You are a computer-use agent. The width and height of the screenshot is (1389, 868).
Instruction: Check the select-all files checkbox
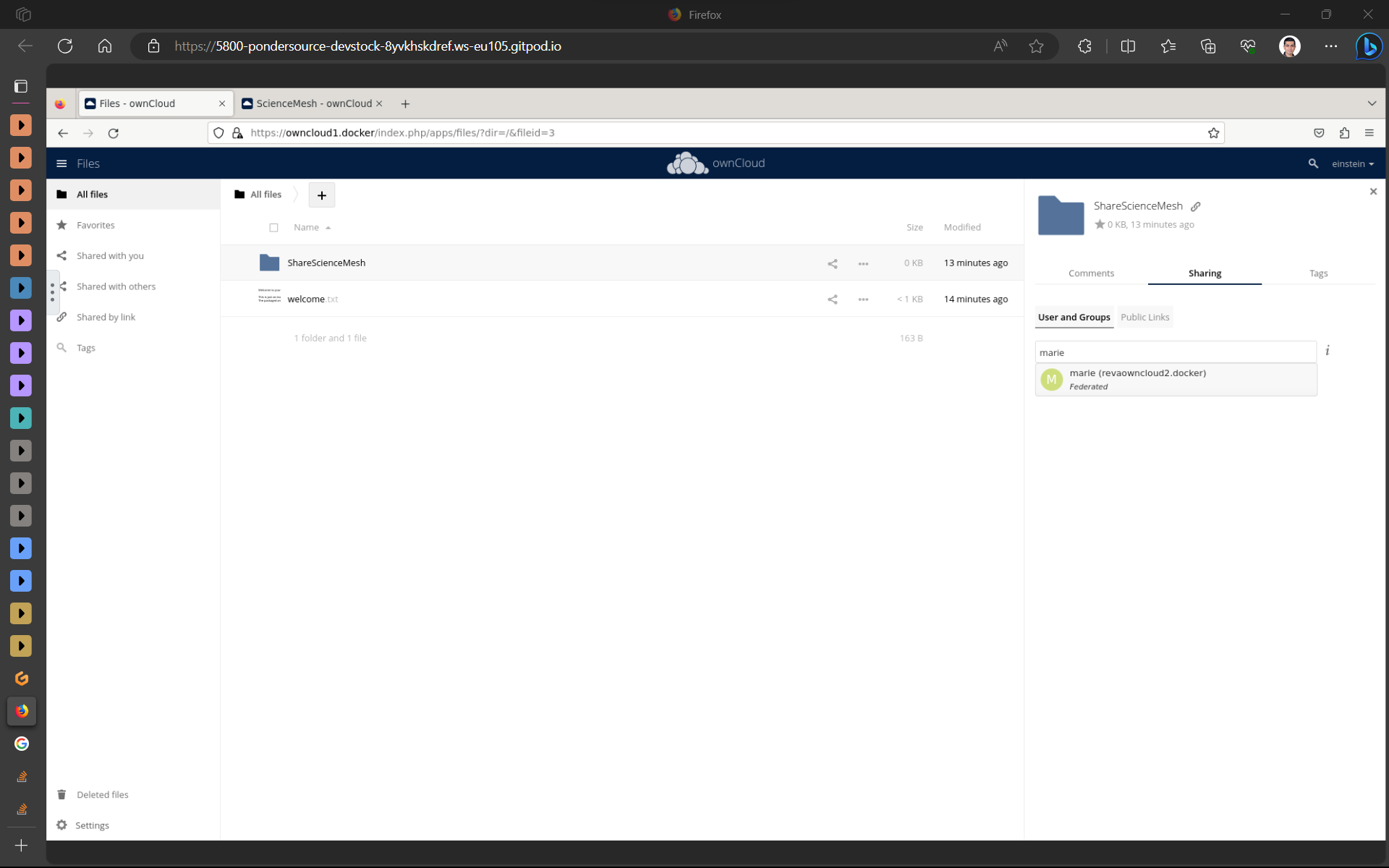274,227
